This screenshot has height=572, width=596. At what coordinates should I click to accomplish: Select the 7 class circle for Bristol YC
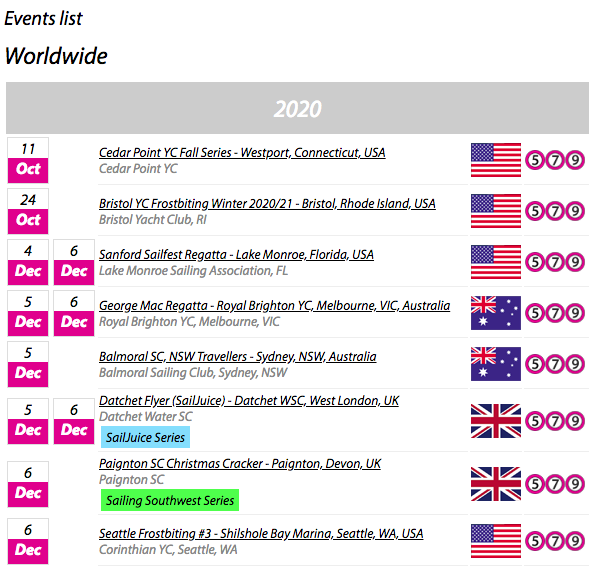(555, 211)
